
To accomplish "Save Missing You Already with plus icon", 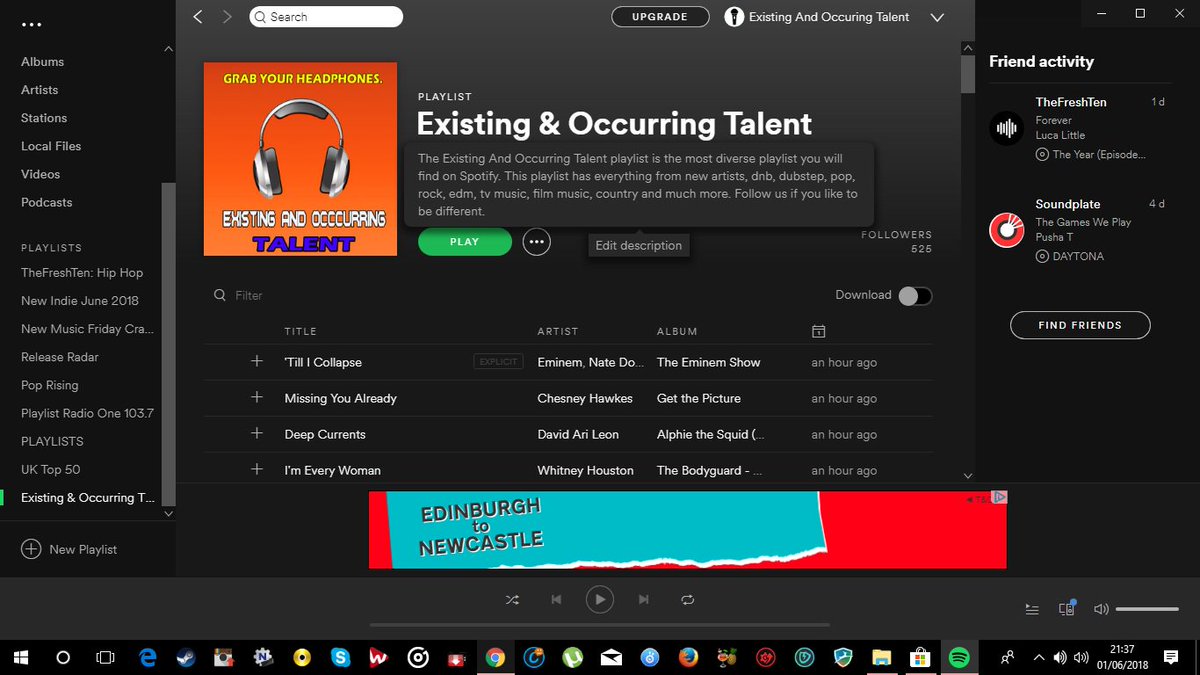I will (257, 397).
